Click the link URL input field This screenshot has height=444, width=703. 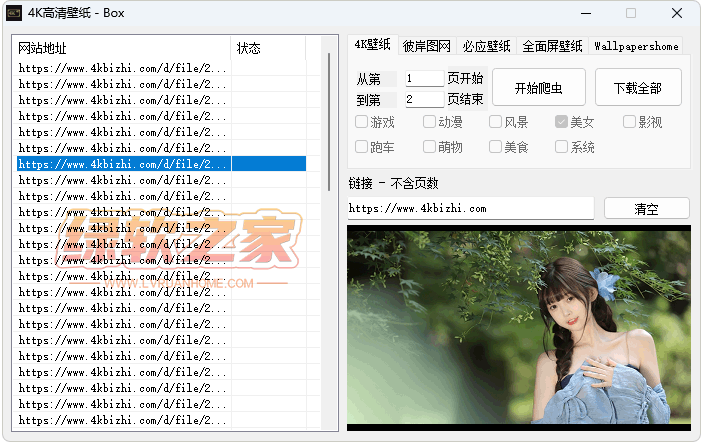point(470,208)
